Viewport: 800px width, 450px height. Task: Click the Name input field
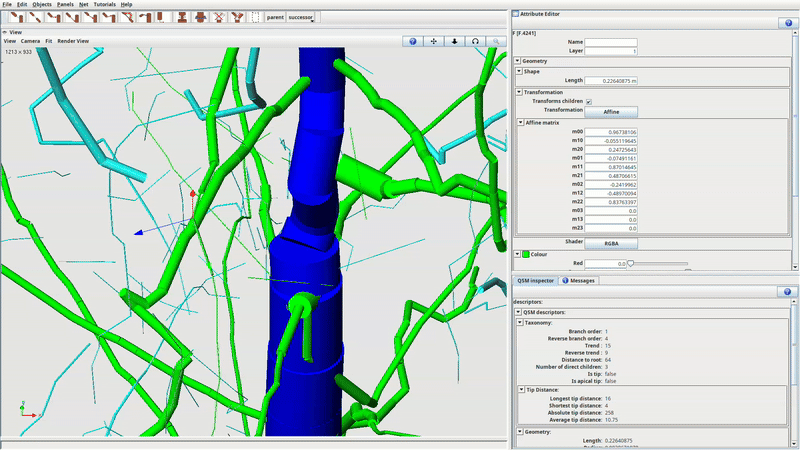[x=611, y=42]
